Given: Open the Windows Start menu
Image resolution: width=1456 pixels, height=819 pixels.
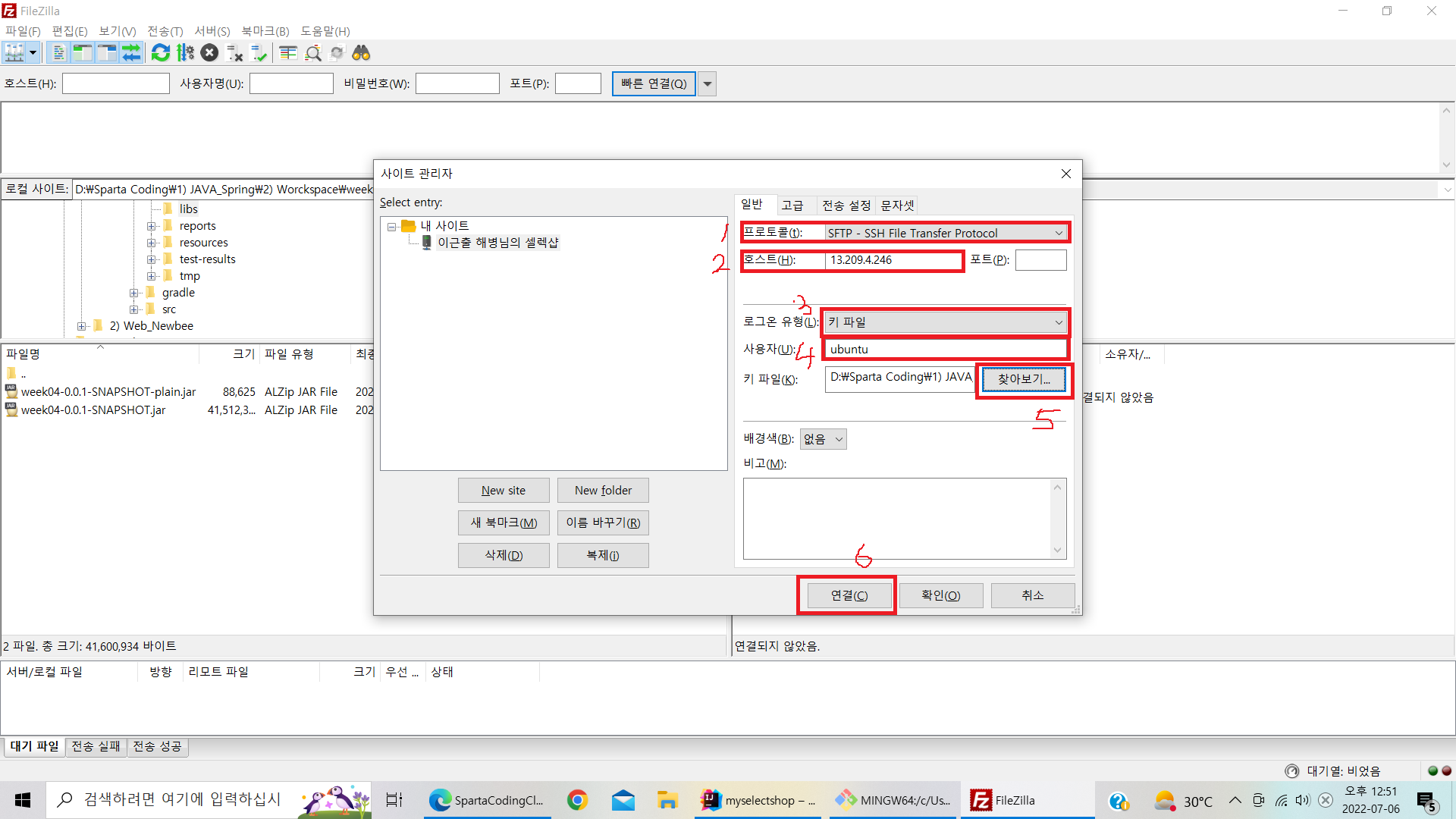Looking at the screenshot, I should [x=23, y=800].
